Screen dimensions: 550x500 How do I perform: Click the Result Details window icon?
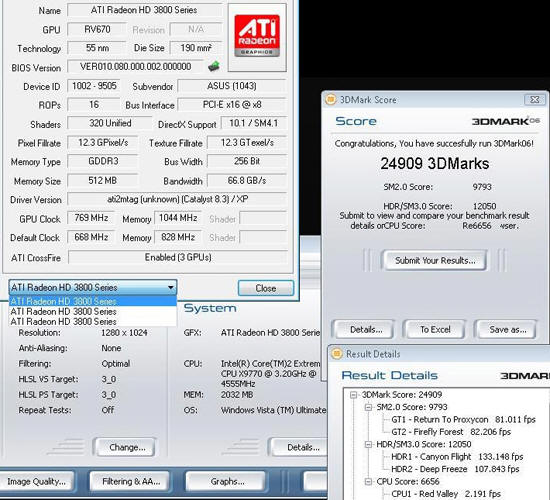coord(336,354)
